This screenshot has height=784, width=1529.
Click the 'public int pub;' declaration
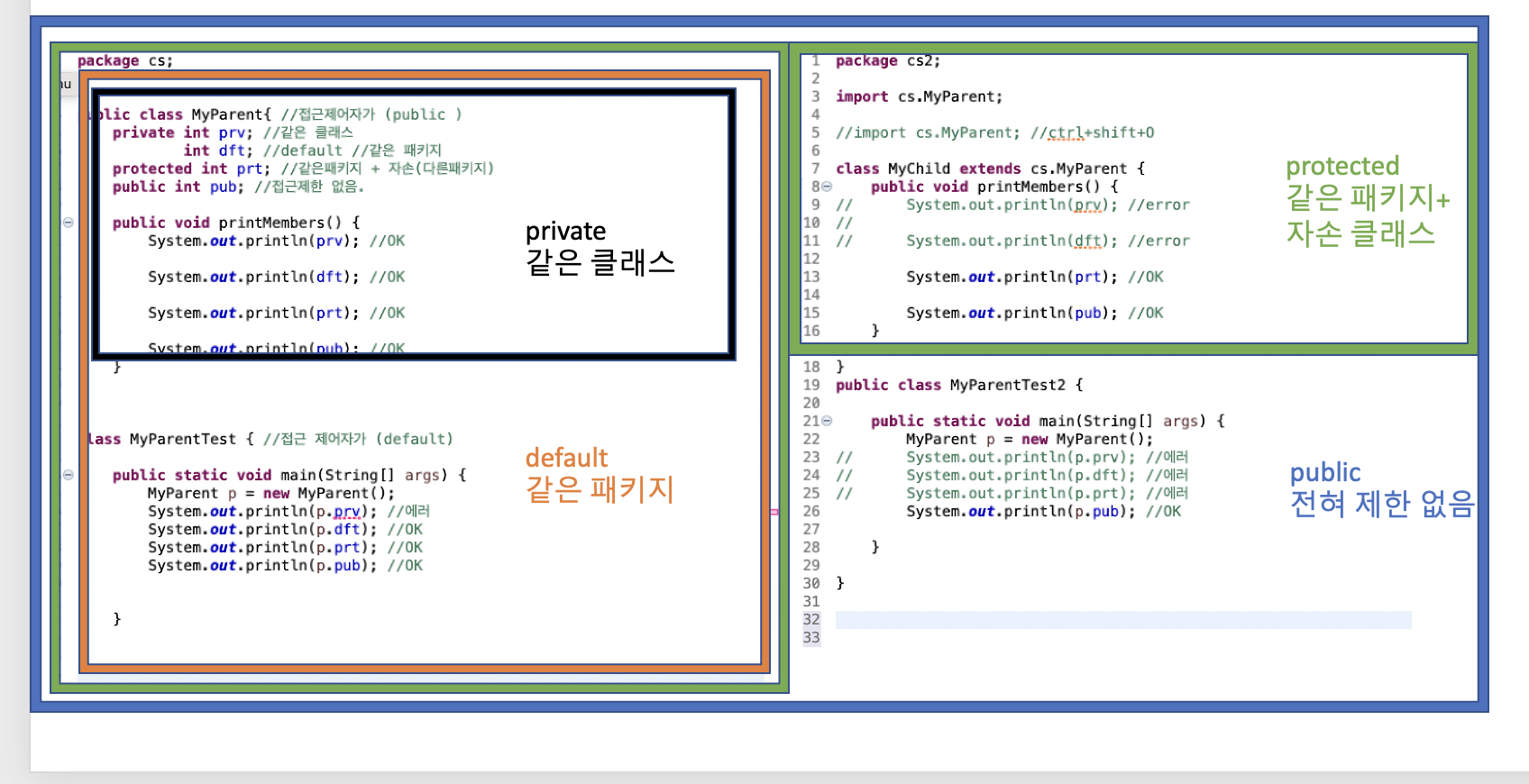coord(238,187)
